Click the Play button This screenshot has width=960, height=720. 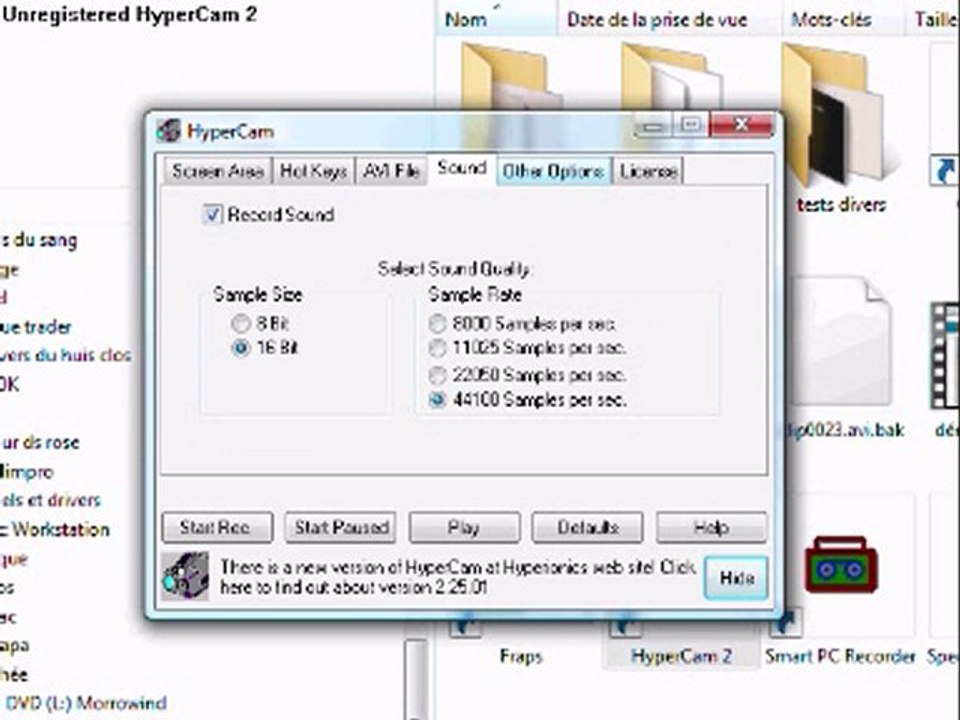pyautogui.click(x=464, y=527)
